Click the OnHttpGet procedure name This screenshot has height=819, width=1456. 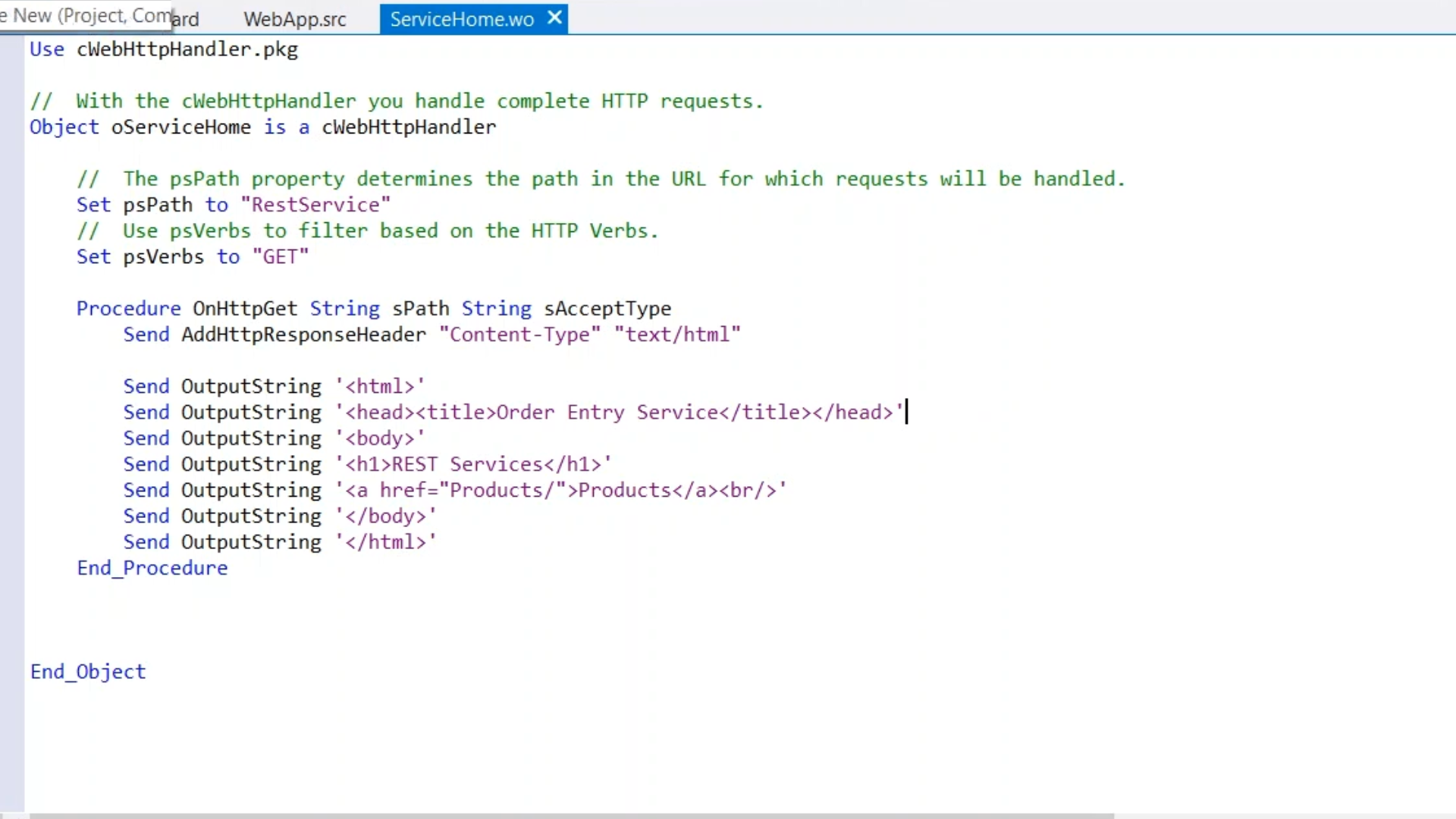tap(244, 309)
